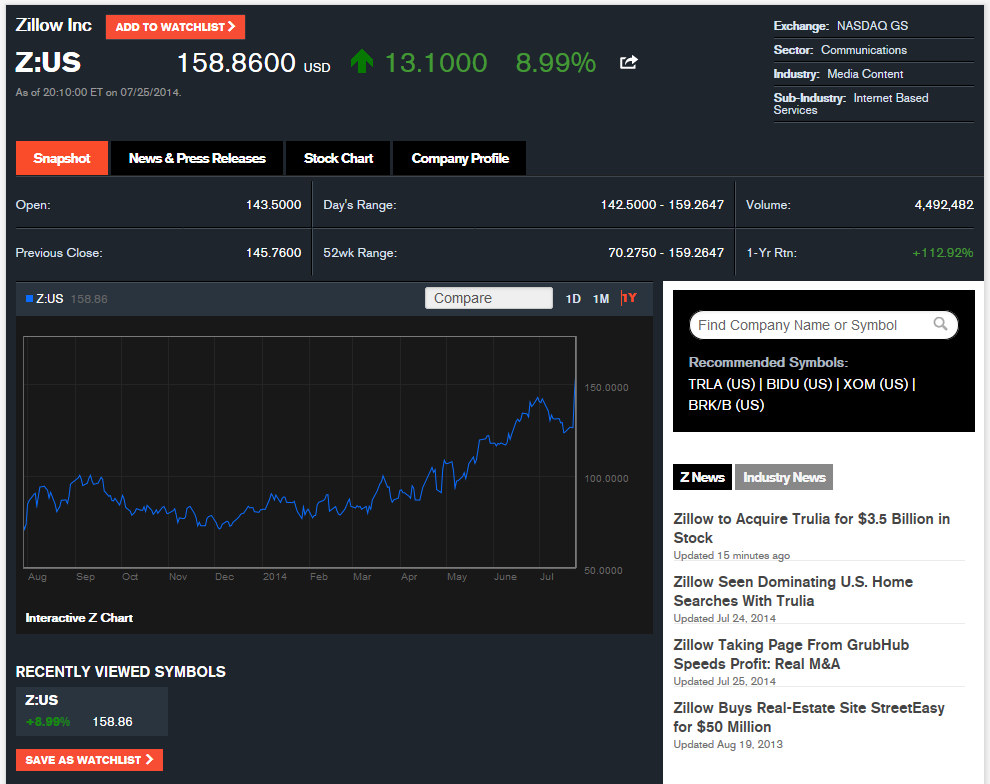Open the News & Press Releases tab

click(x=197, y=158)
